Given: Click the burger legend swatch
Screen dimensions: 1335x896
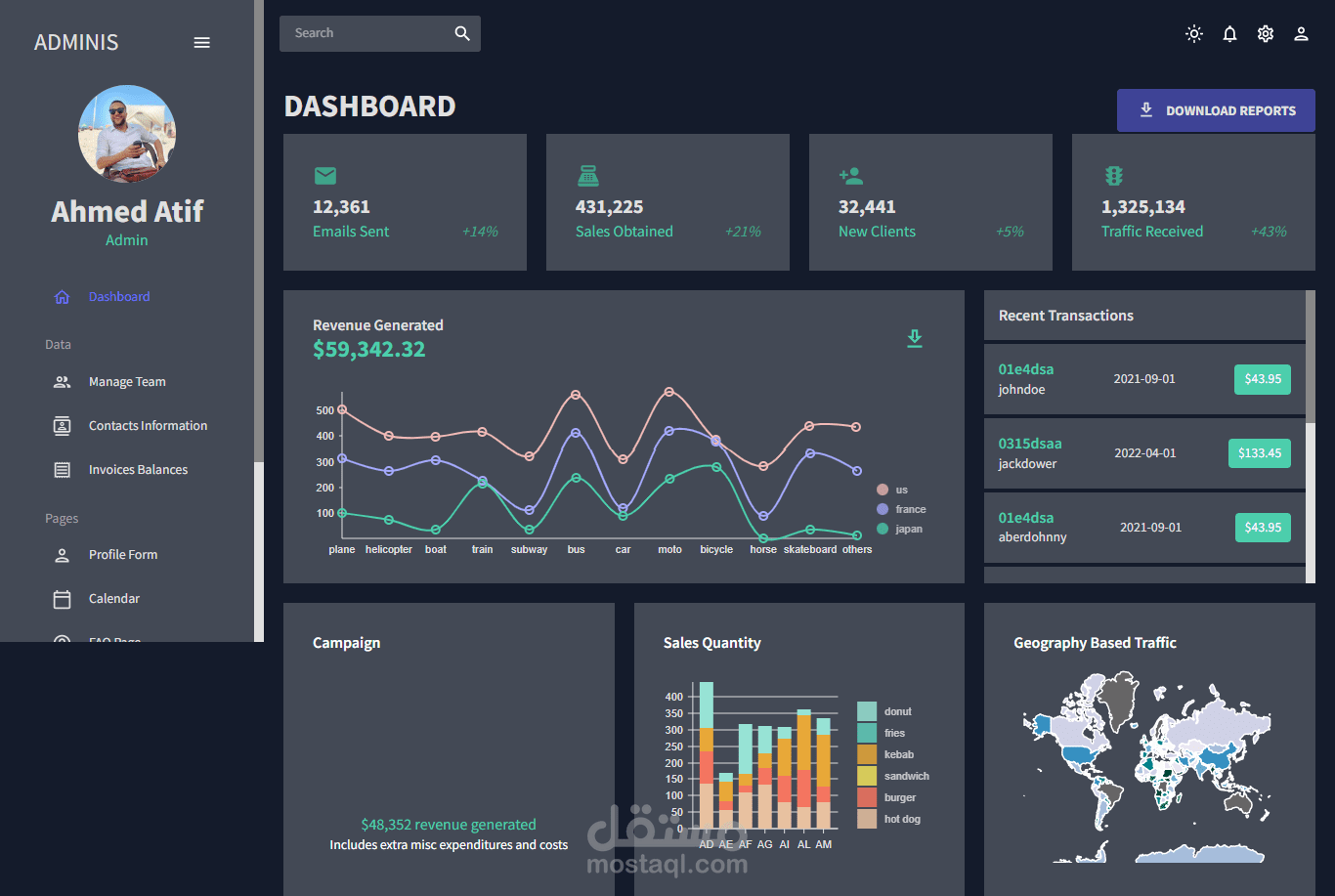Looking at the screenshot, I should pos(867,797).
